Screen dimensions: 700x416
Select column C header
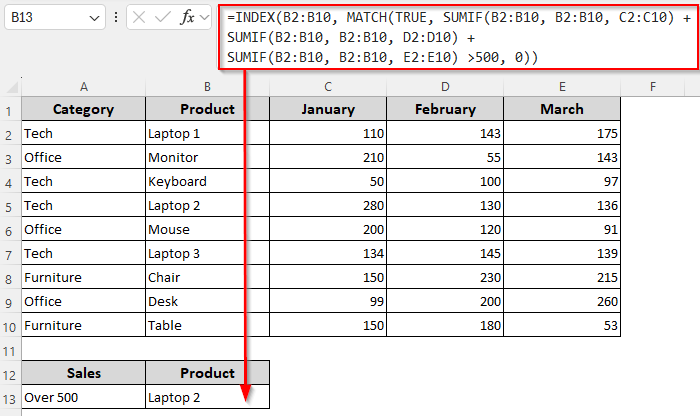click(328, 87)
